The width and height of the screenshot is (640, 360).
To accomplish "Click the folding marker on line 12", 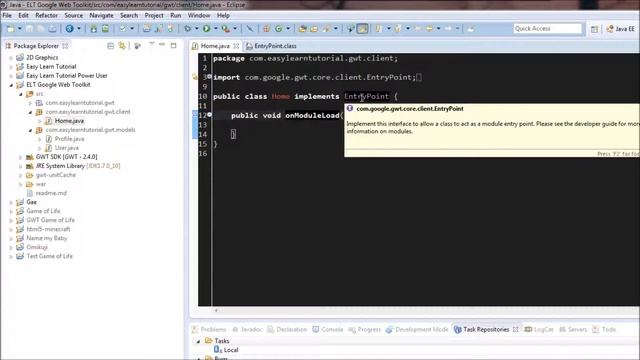I will click(x=209, y=115).
